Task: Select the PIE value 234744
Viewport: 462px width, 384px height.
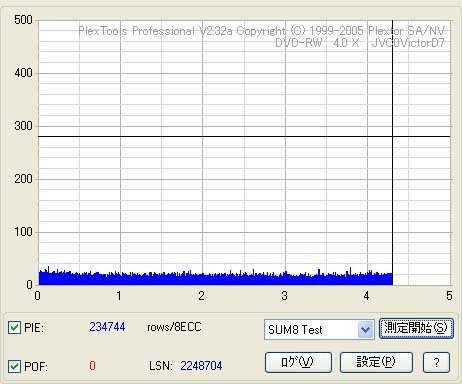Action: (107, 327)
